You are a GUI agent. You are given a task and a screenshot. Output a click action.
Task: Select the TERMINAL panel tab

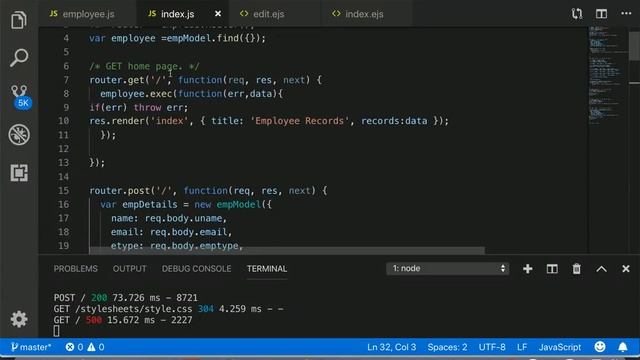(x=267, y=269)
